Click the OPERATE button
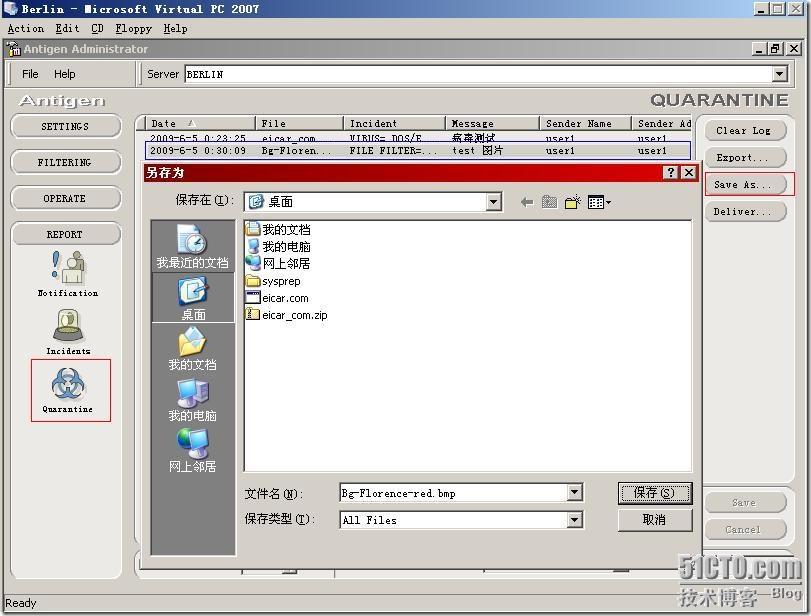Viewport: 811px width, 616px height. coord(65,199)
